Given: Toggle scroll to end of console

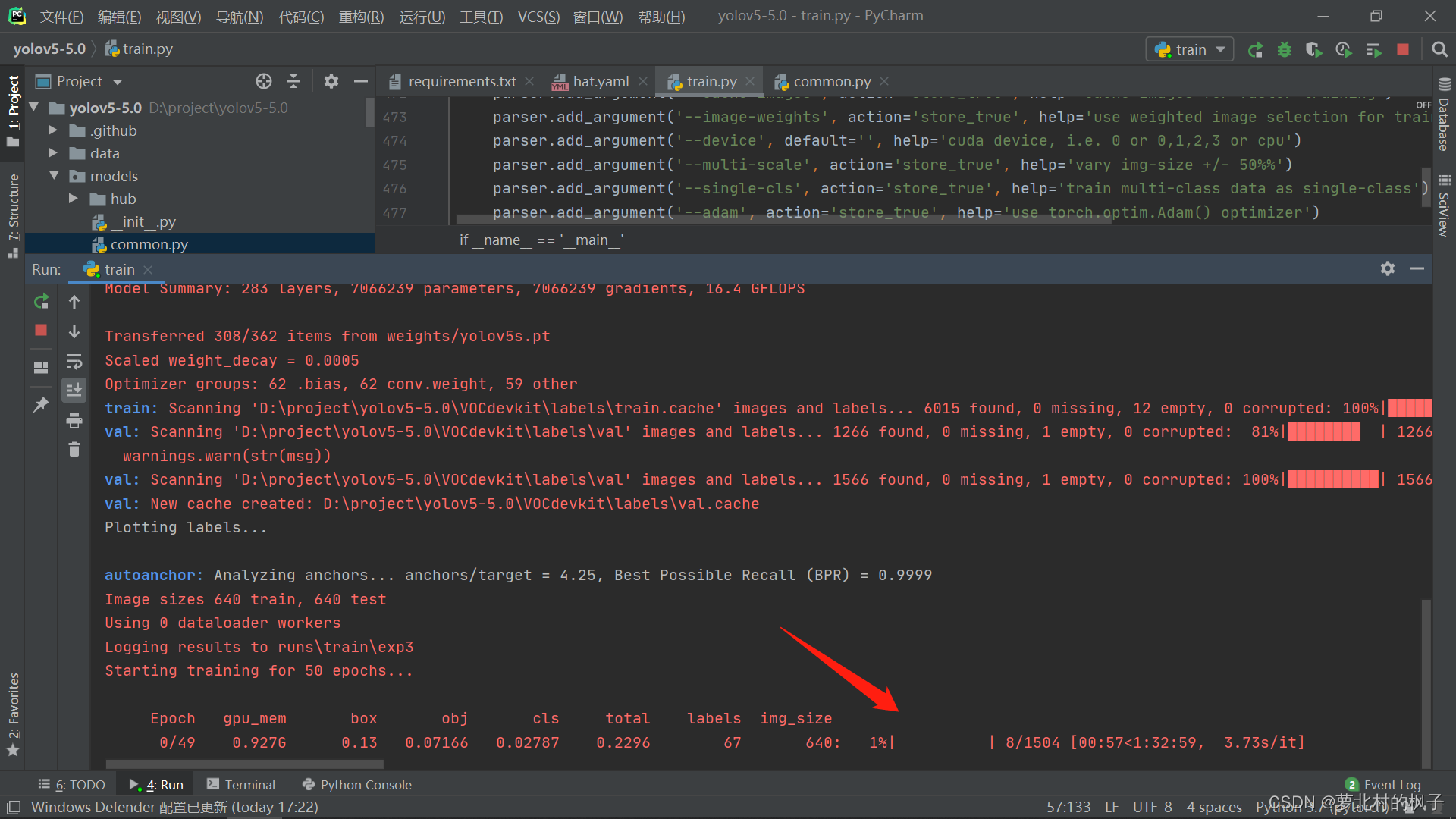Looking at the screenshot, I should (x=74, y=391).
